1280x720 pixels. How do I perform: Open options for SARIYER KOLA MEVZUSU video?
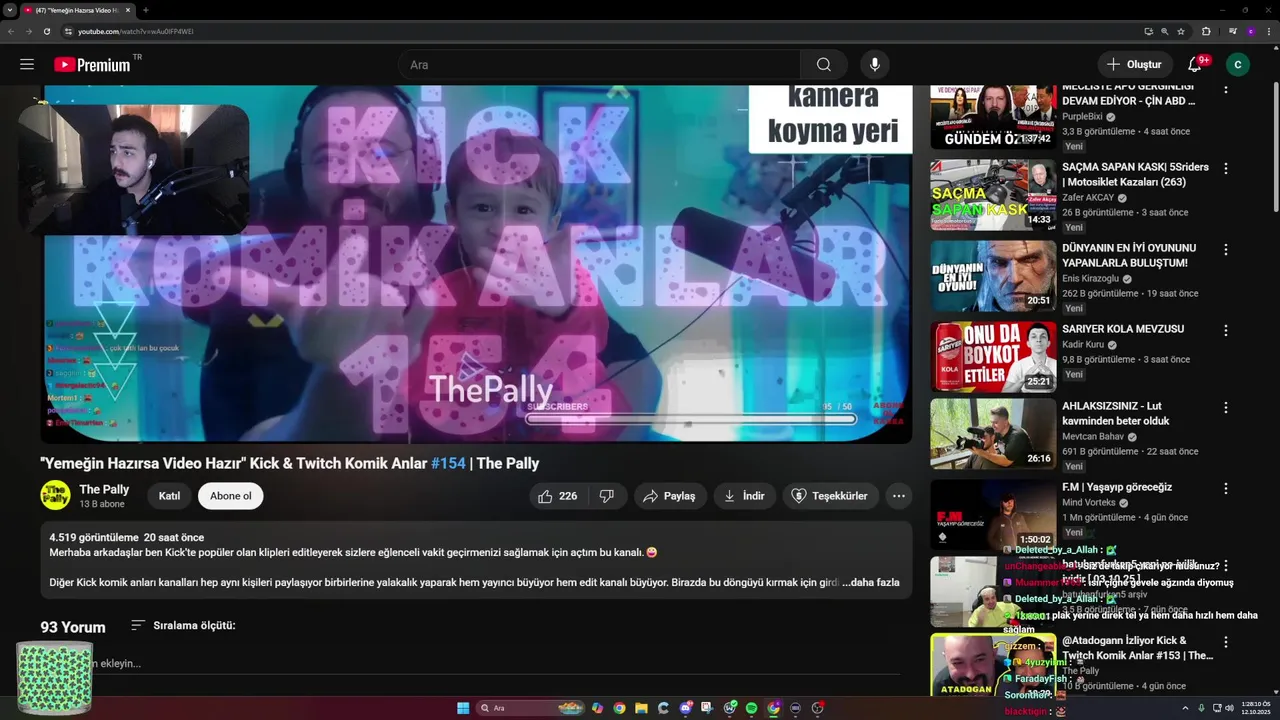tap(1226, 330)
